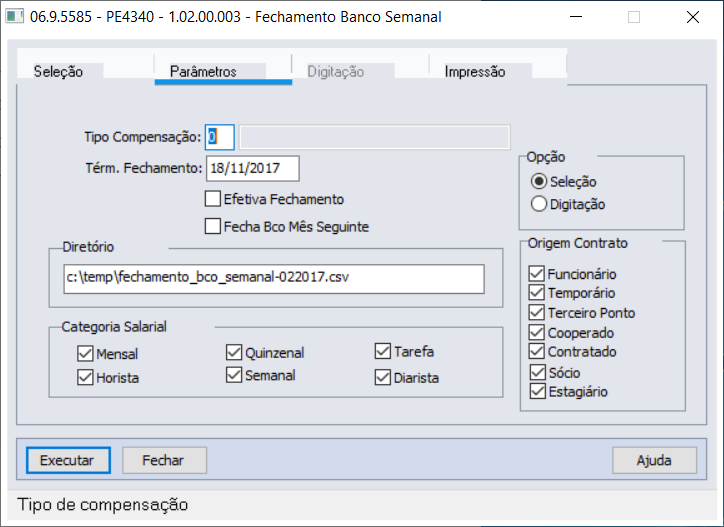Click the 'Térm. Fechamento:' label

(x=144, y=168)
